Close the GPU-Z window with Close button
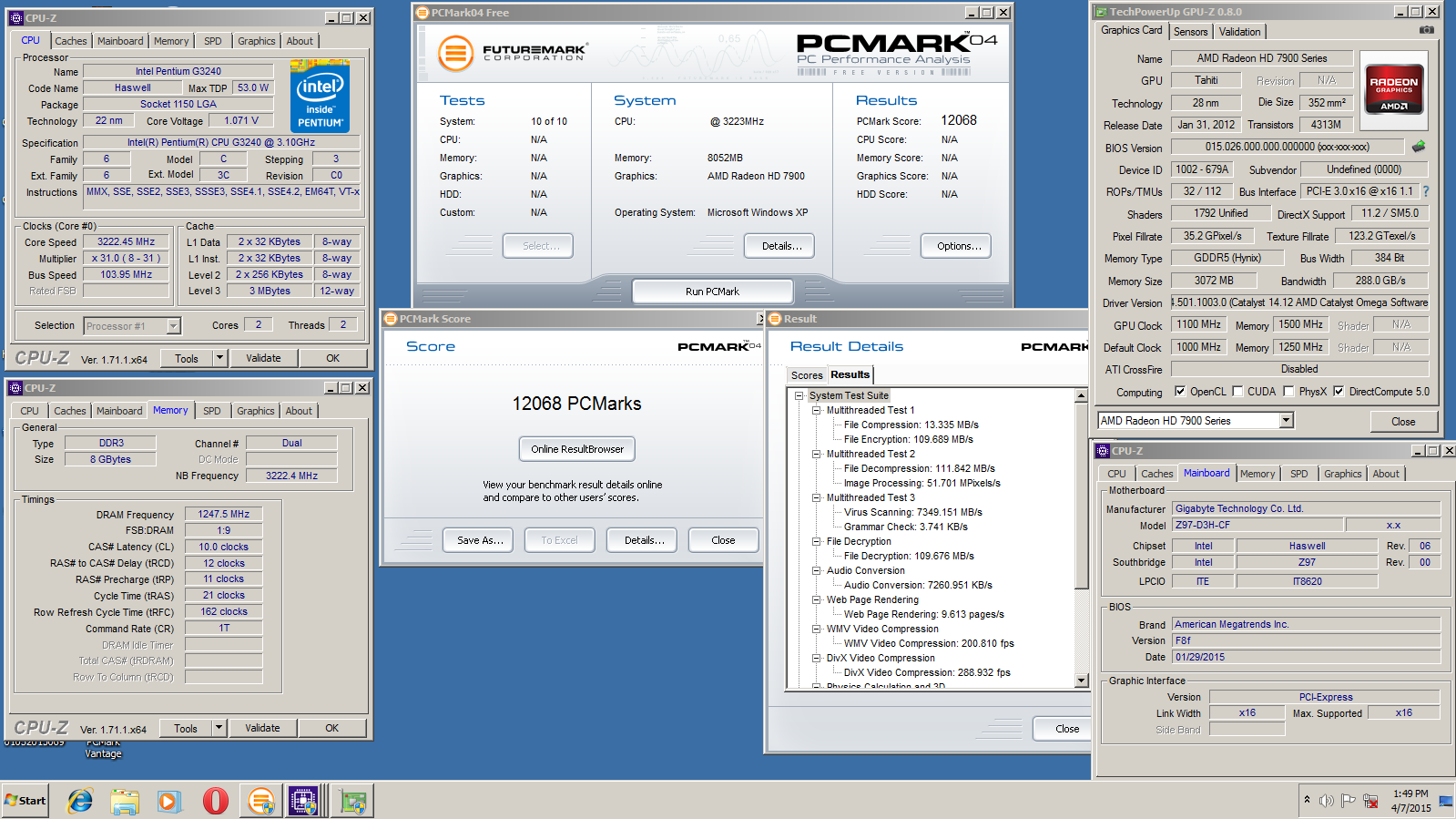Screen dimensions: 1456x819 [1403, 422]
